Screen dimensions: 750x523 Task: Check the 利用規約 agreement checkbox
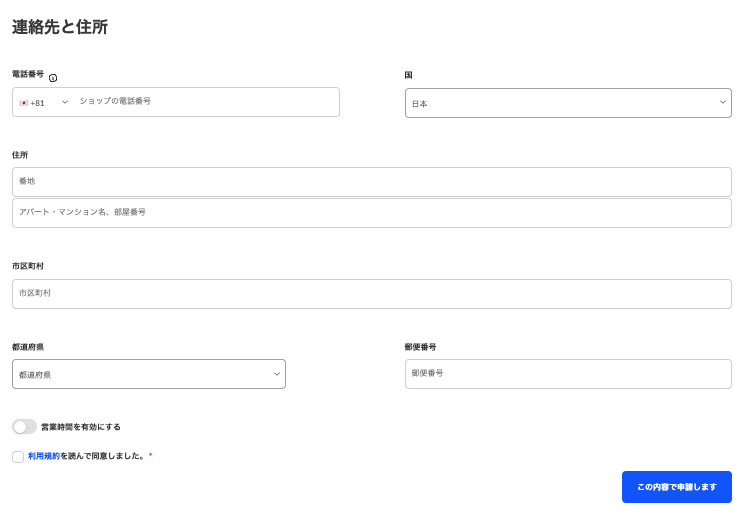[18, 457]
